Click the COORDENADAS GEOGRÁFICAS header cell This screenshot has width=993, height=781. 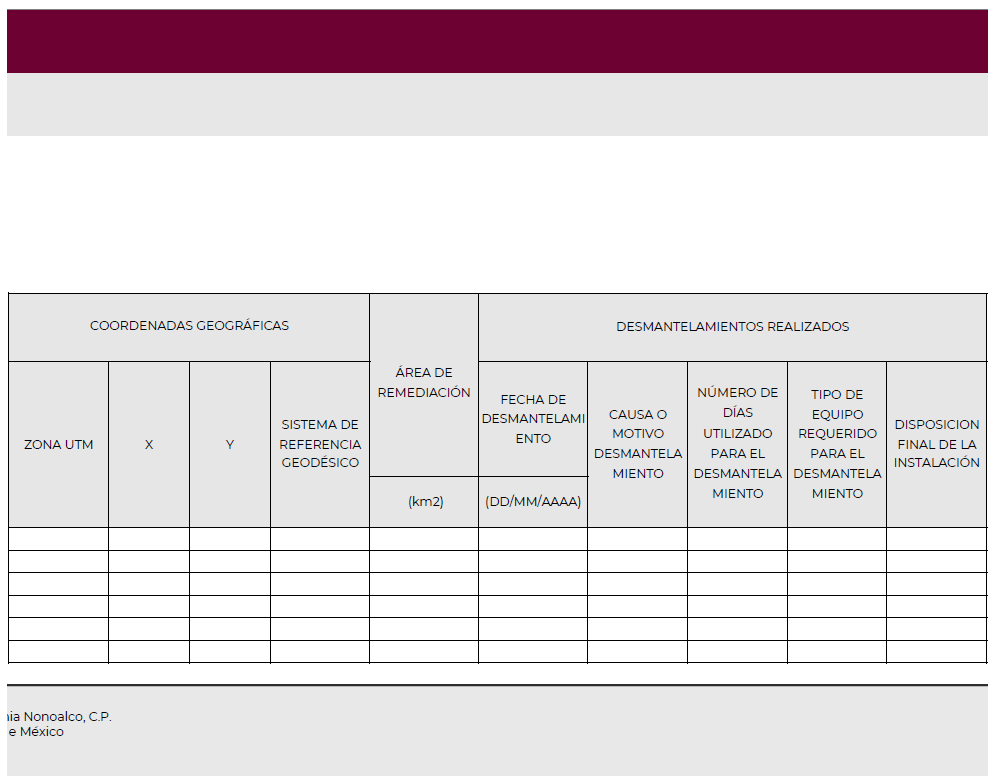pos(189,326)
